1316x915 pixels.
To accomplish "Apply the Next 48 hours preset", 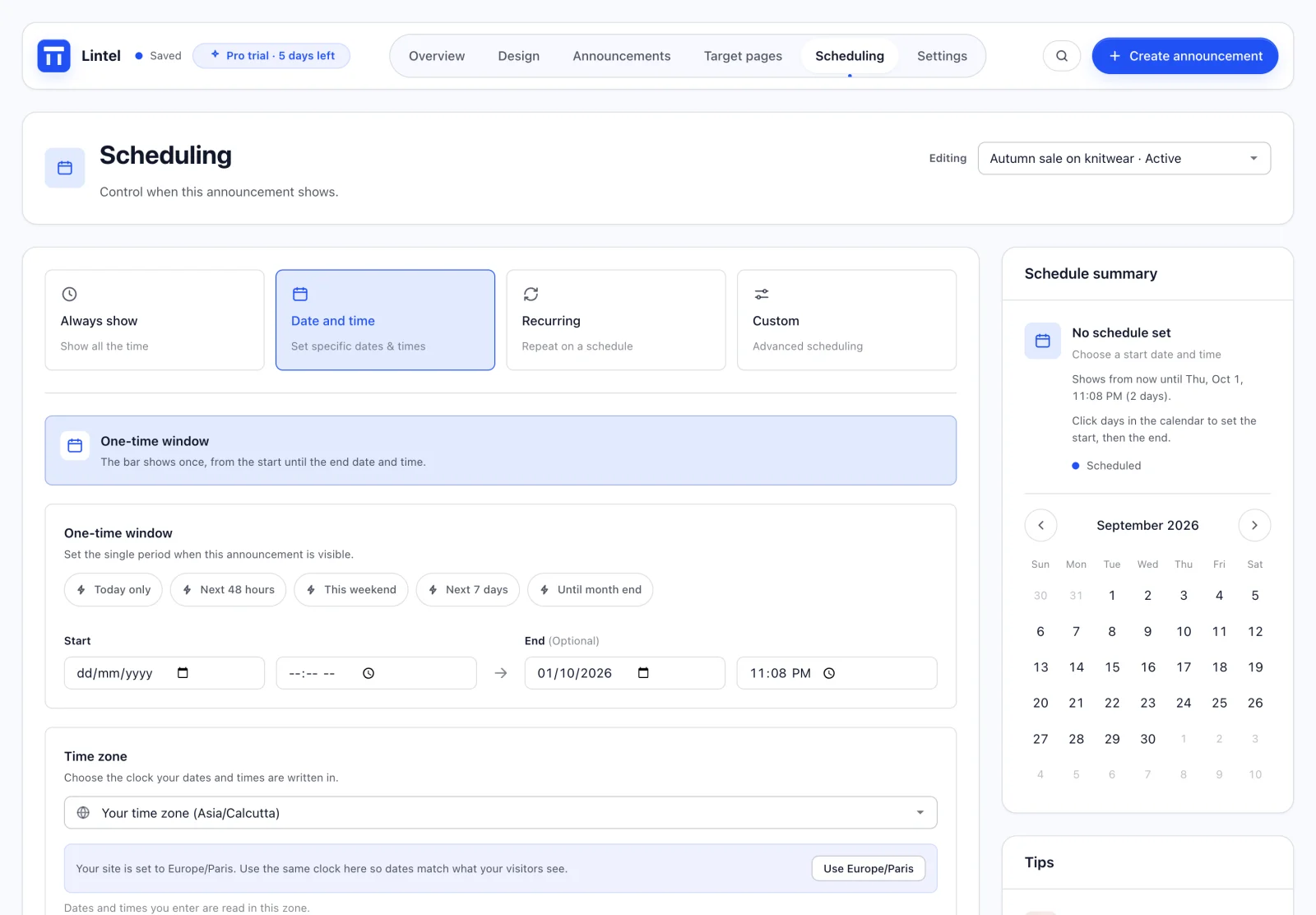I will coord(228,590).
